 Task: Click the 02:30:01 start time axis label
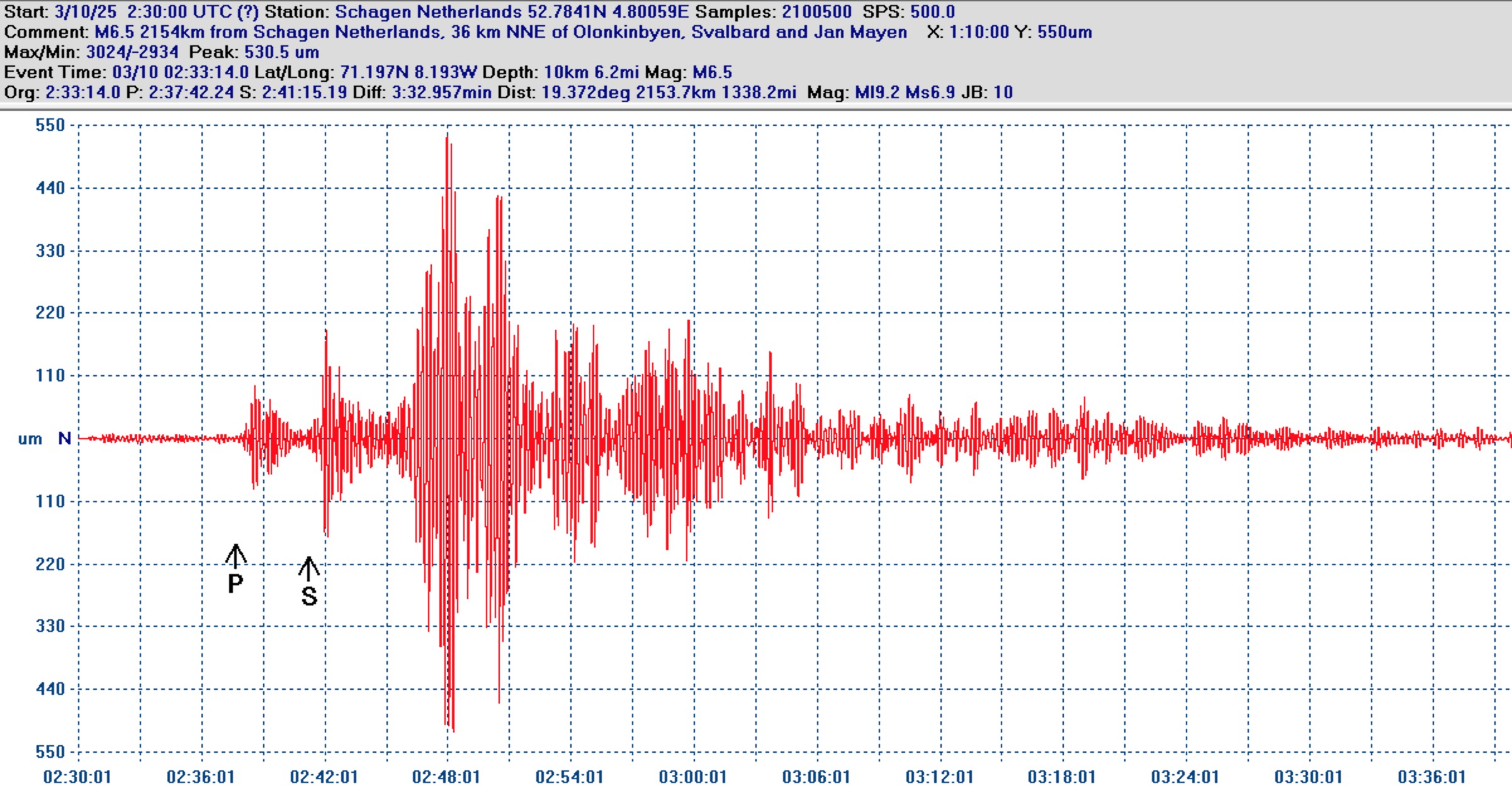[77, 777]
